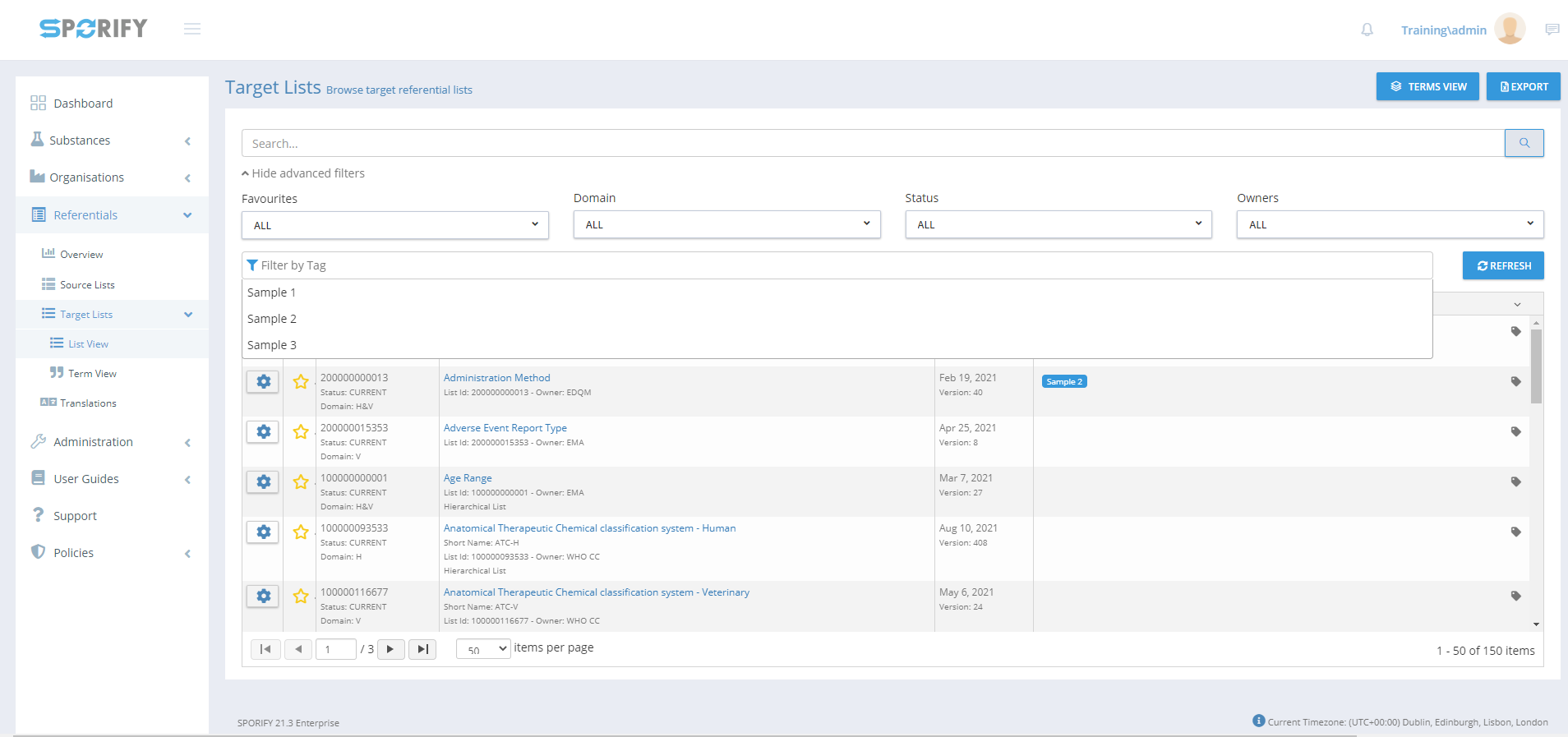Open Source Lists in the sidebar

(x=87, y=285)
